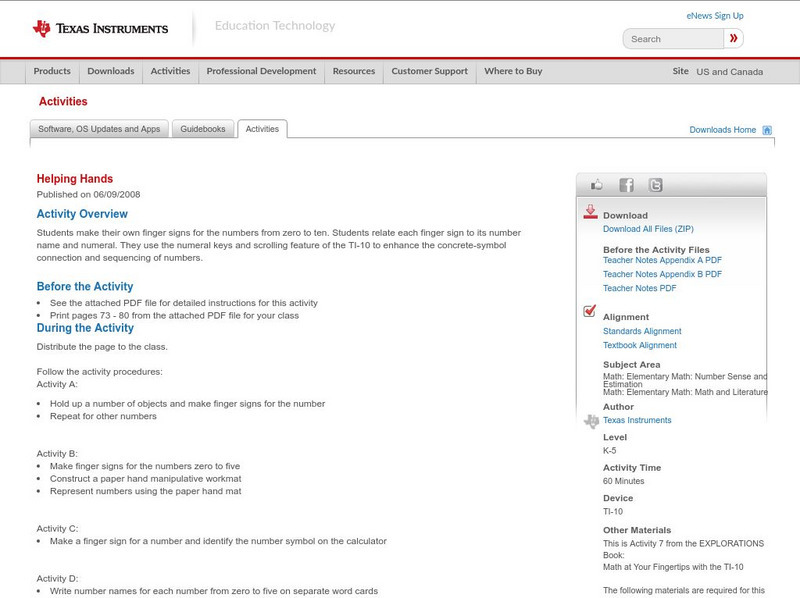Click the Alignment checkmark icon

(x=590, y=311)
